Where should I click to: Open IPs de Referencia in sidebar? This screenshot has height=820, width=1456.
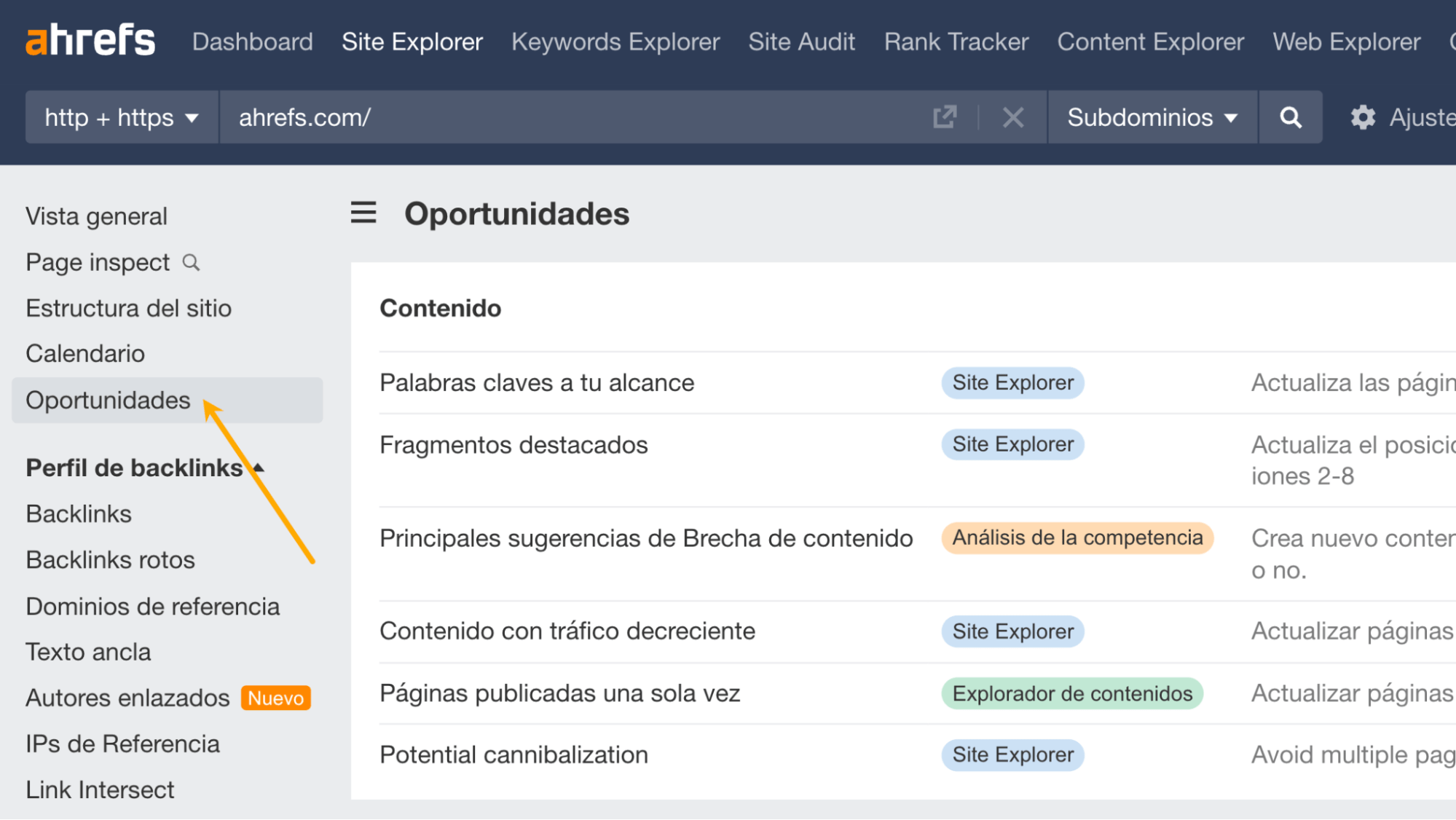tap(122, 744)
